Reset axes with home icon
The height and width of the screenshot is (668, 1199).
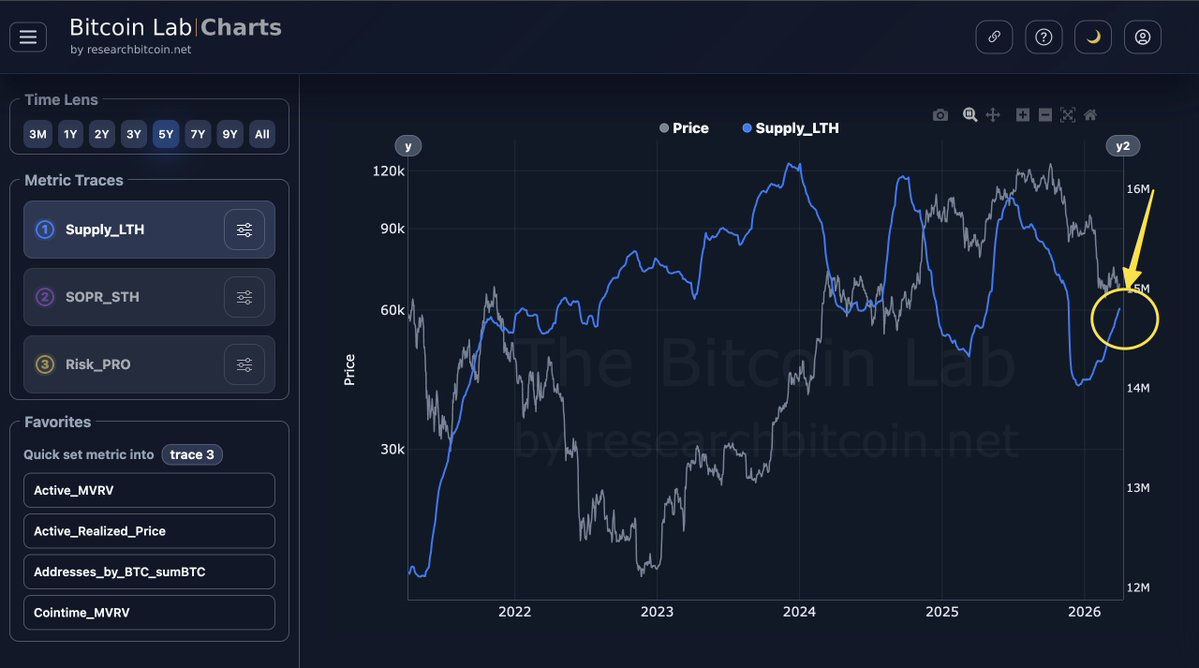(1091, 115)
